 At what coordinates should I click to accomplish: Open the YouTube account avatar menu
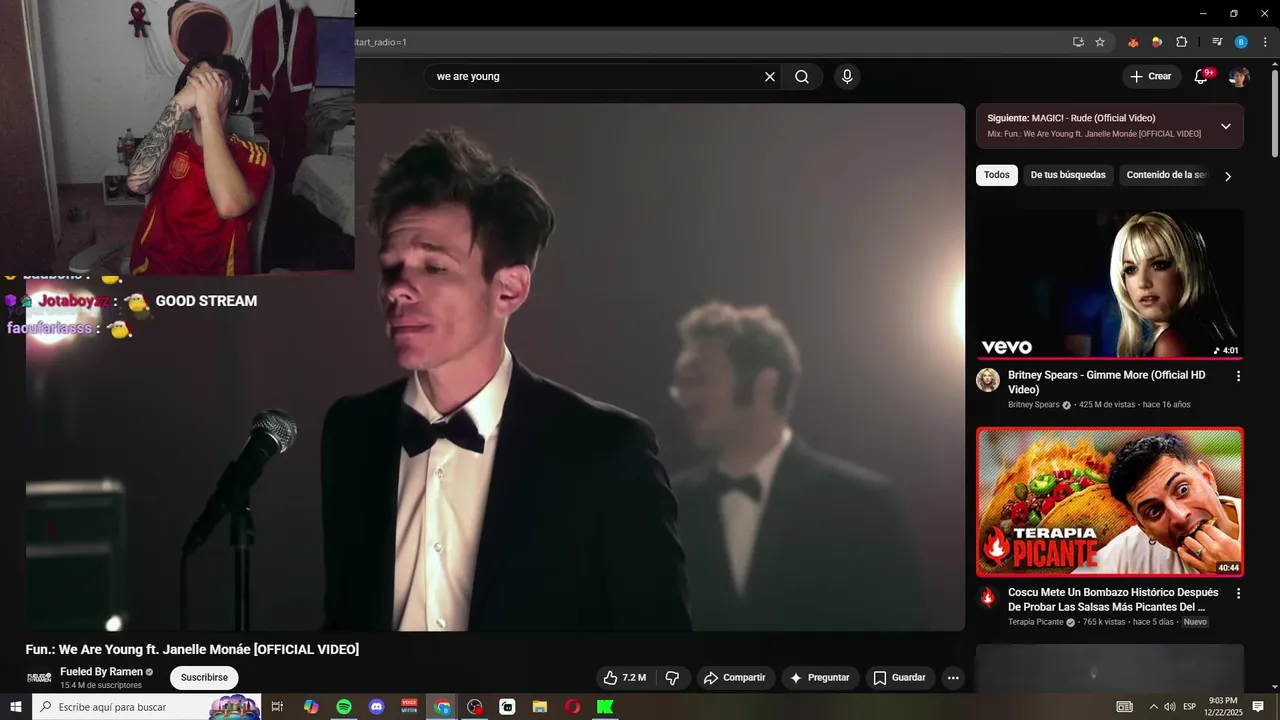click(1239, 77)
